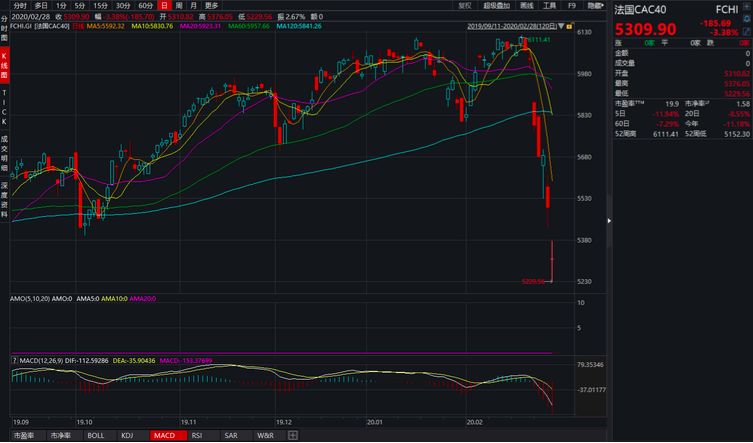Click the 52-week high value 6111.41
The height and width of the screenshot is (443, 753).
[x=666, y=134]
